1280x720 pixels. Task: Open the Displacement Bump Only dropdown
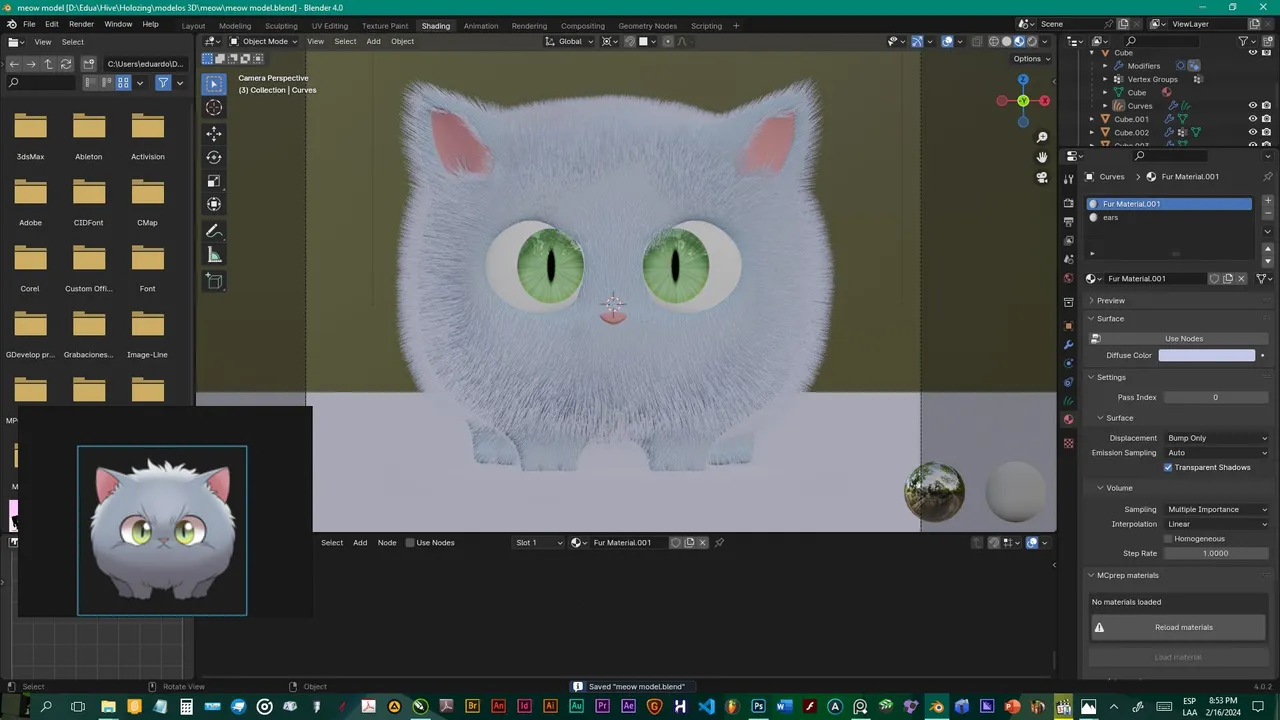pos(1217,438)
